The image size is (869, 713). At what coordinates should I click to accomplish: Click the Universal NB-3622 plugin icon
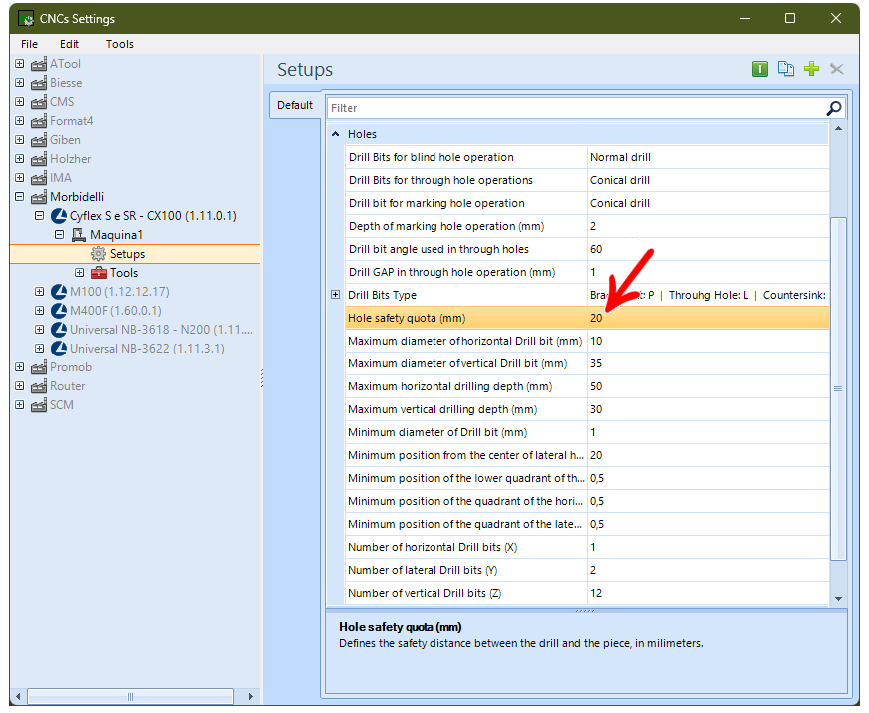59,348
